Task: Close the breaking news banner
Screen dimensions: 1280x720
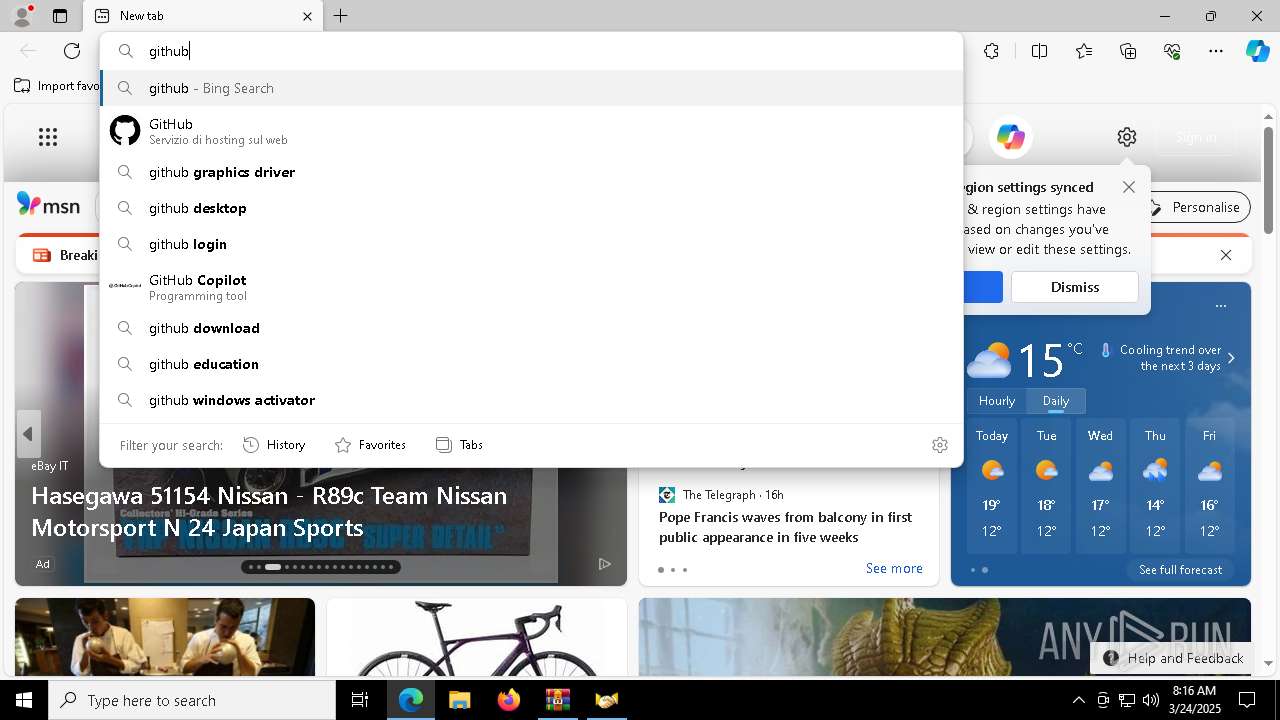Action: [x=1226, y=255]
